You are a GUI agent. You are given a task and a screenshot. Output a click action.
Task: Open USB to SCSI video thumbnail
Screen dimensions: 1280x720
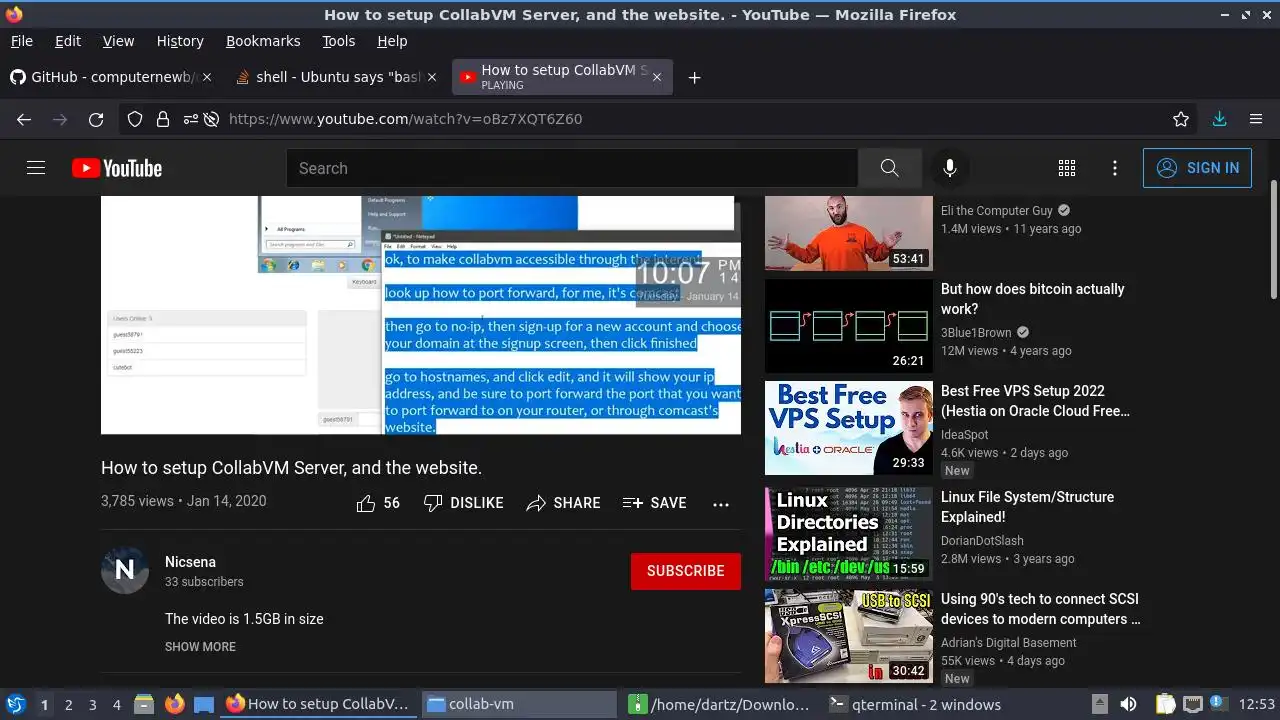849,636
